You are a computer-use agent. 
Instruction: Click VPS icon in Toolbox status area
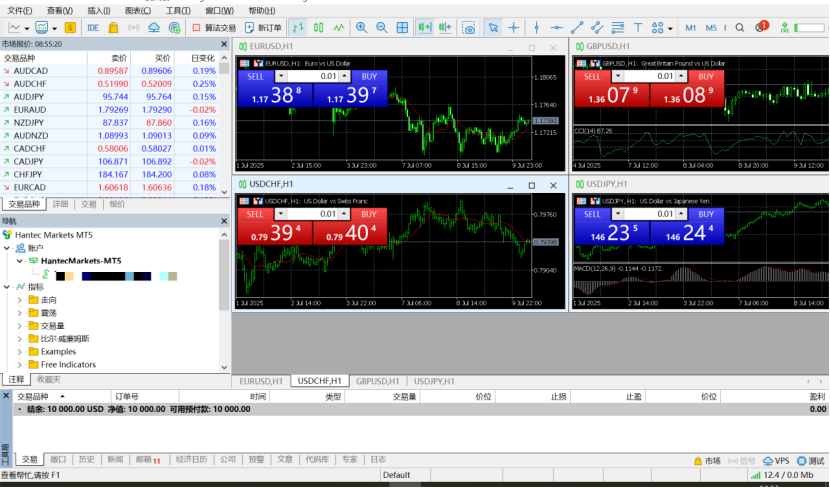click(776, 460)
